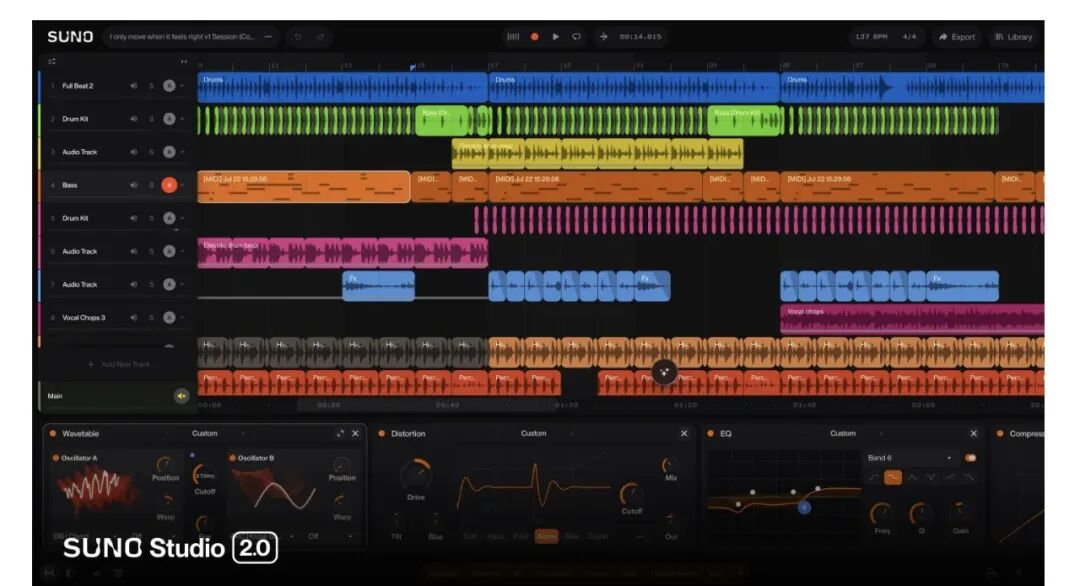Select the Vocal Chops 3 track name

(83, 317)
